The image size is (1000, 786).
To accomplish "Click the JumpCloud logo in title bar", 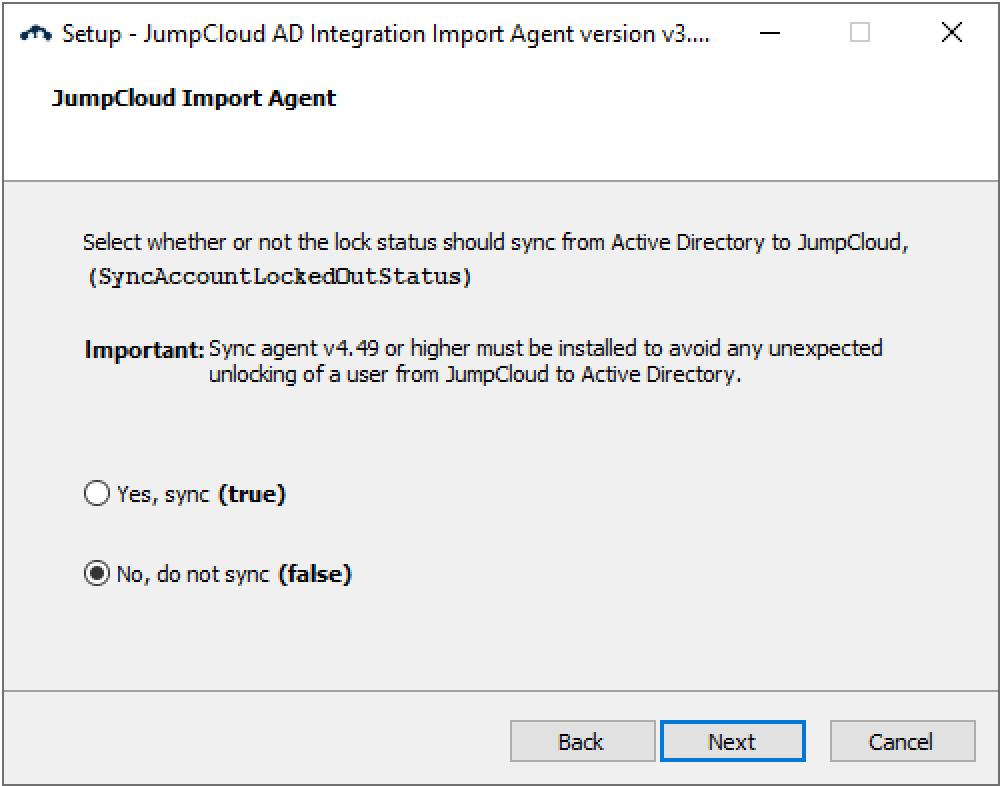I will [36, 33].
